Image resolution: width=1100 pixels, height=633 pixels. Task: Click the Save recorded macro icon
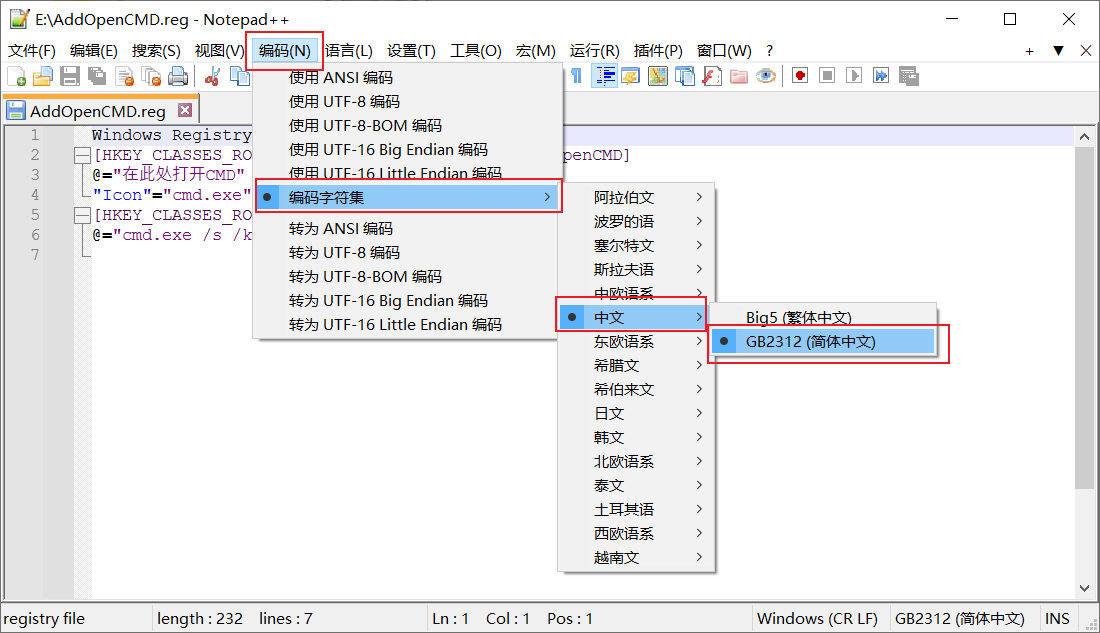pos(908,76)
